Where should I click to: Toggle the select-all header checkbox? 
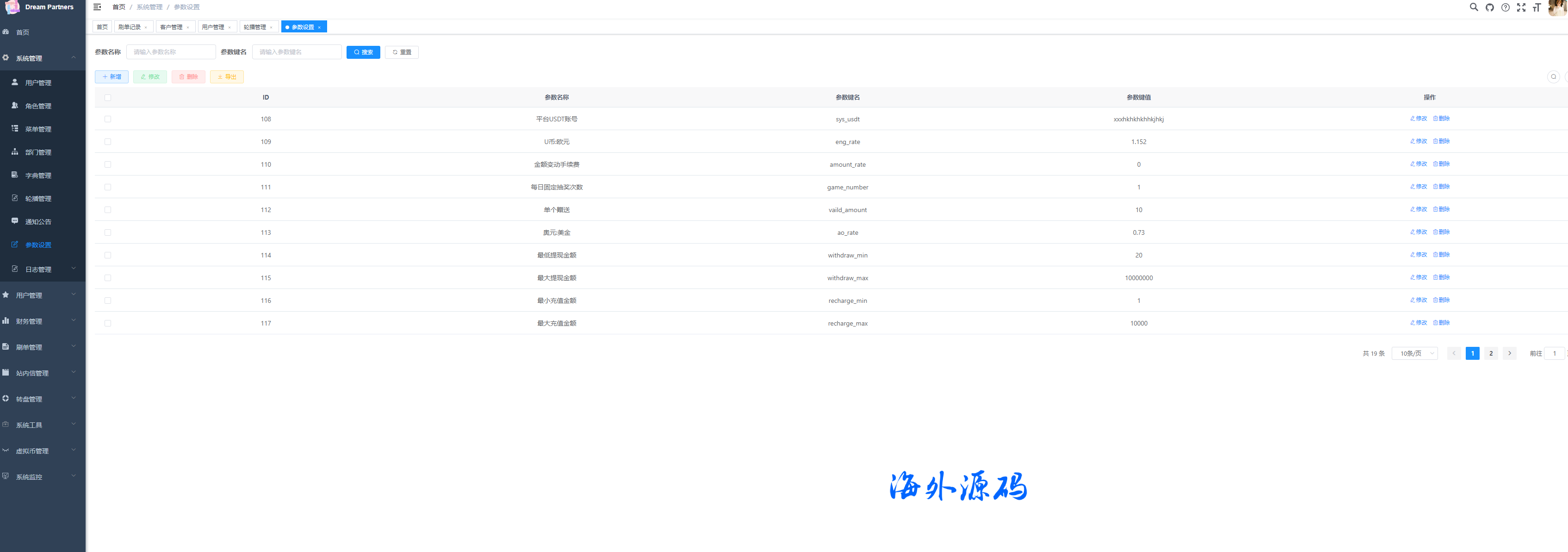click(108, 98)
